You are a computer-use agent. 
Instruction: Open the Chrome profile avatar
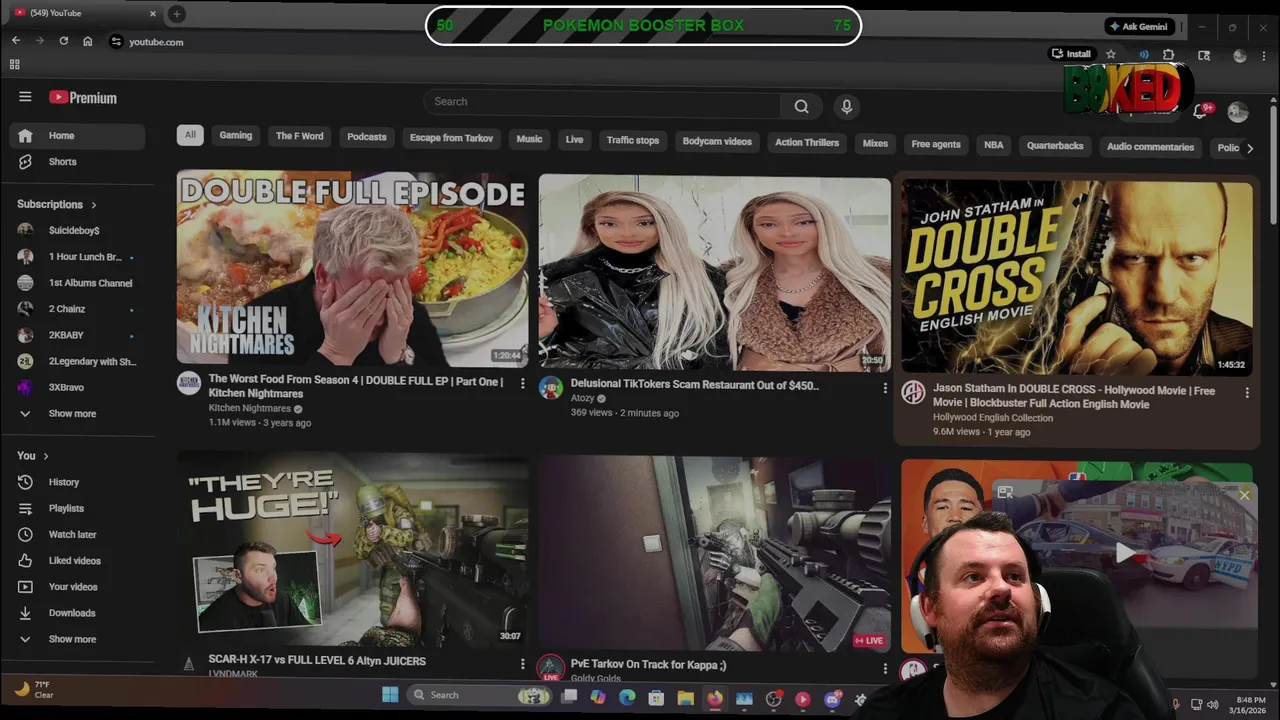tap(1240, 56)
